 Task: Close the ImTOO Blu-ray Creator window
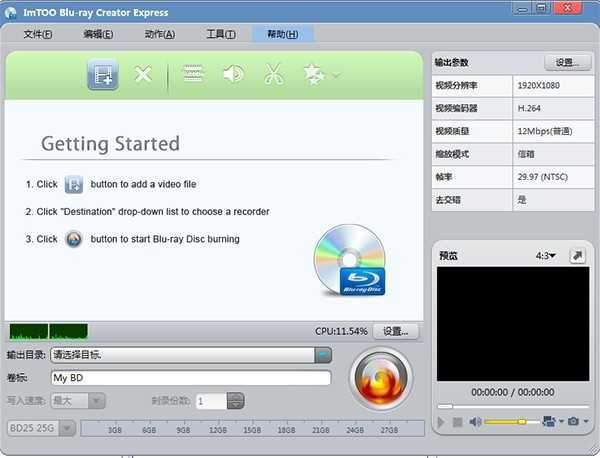[568, 8]
